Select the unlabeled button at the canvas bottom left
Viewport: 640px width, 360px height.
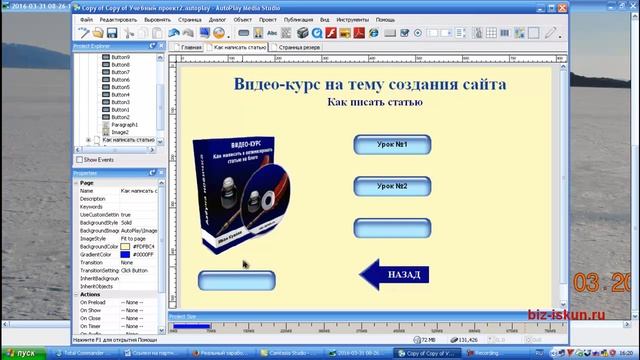coord(237,281)
